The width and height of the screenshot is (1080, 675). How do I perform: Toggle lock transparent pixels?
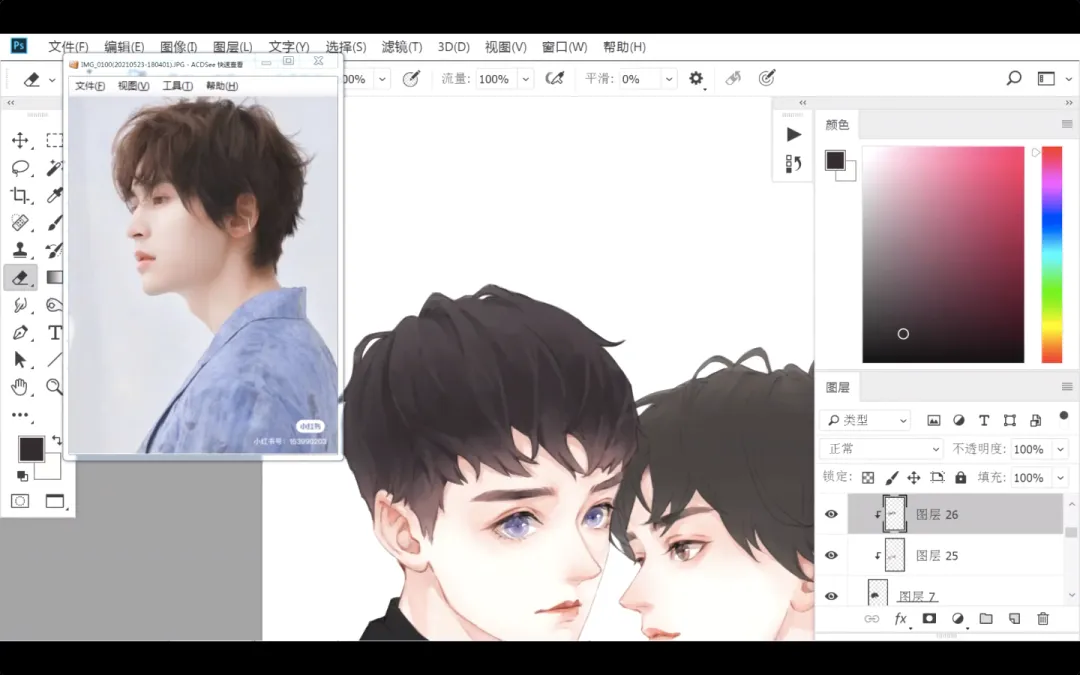tap(868, 477)
